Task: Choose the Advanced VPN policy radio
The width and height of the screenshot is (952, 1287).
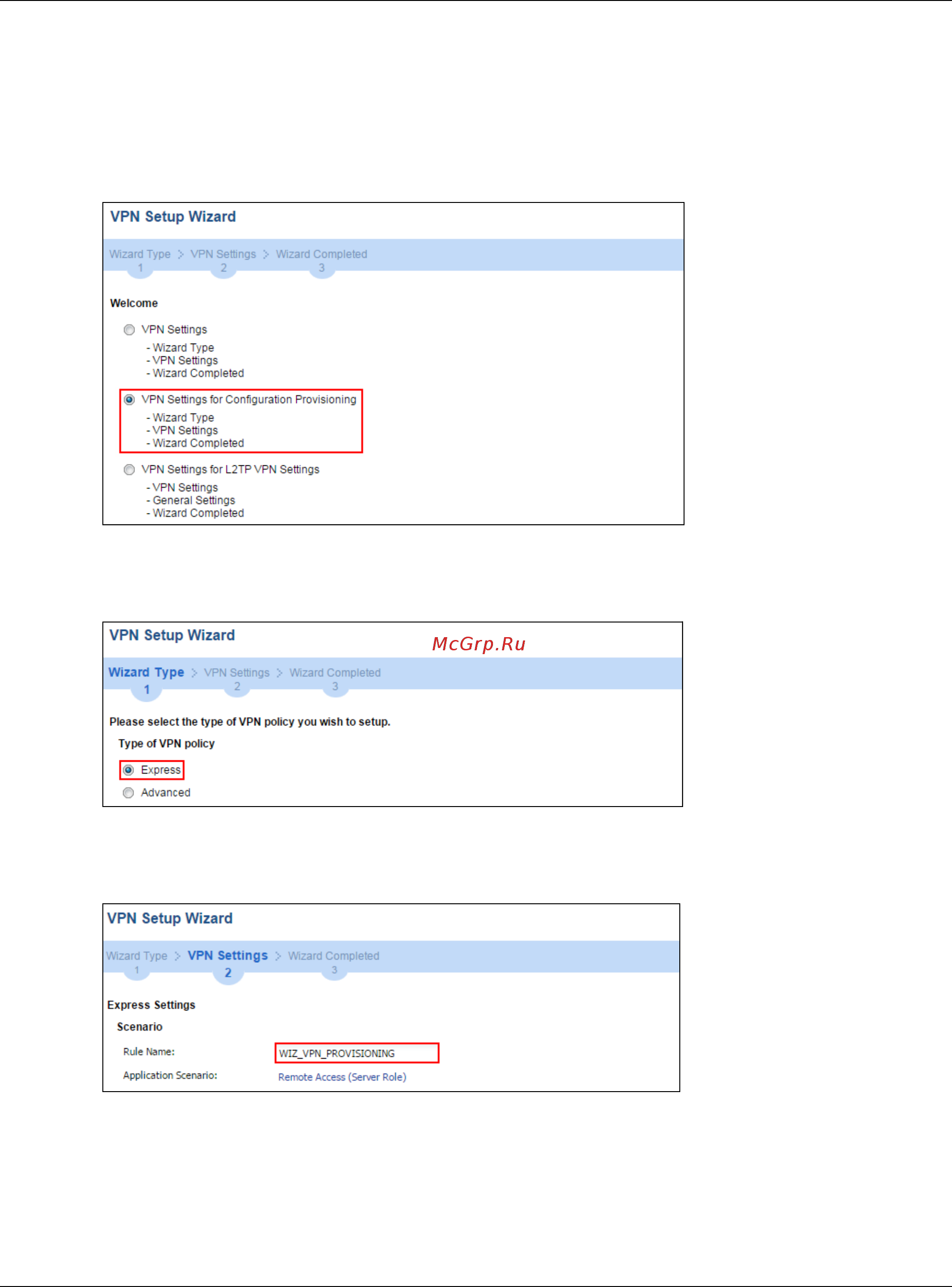Action: click(x=128, y=793)
